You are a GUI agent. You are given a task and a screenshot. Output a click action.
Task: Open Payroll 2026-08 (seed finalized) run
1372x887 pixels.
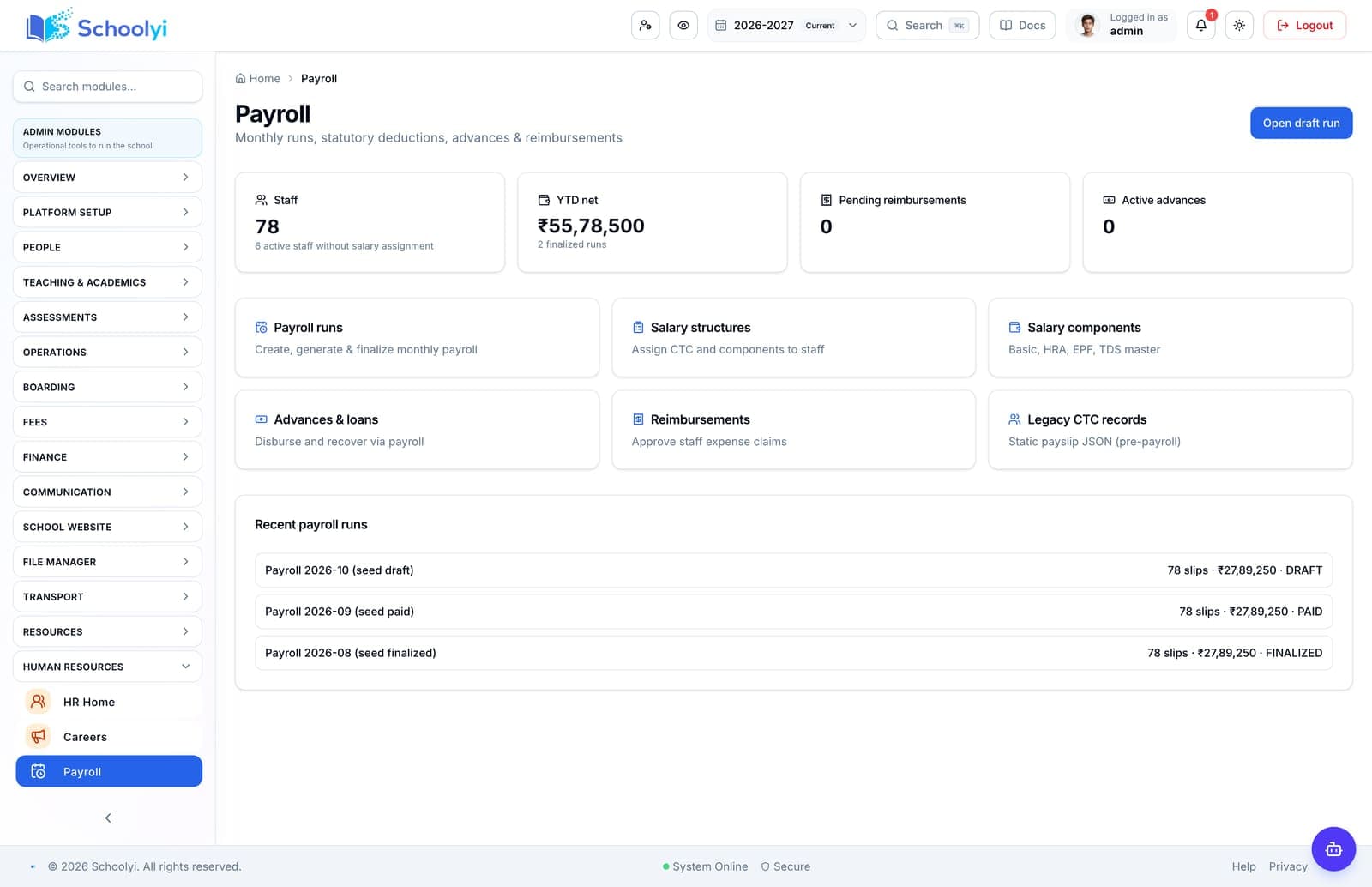coord(793,653)
